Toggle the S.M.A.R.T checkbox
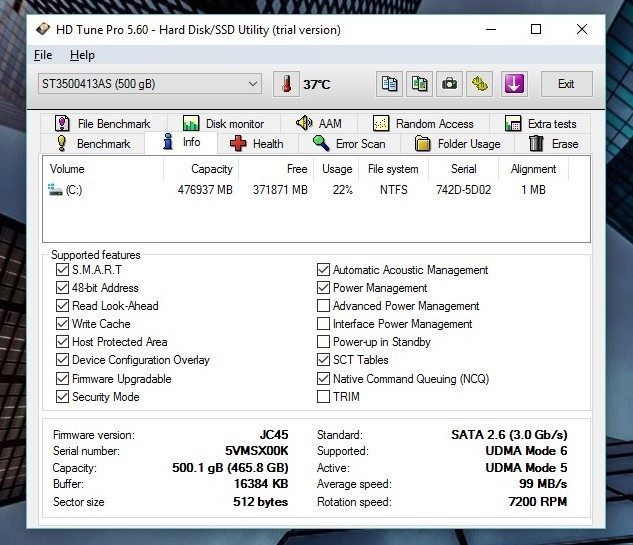The image size is (633, 545). (62, 270)
